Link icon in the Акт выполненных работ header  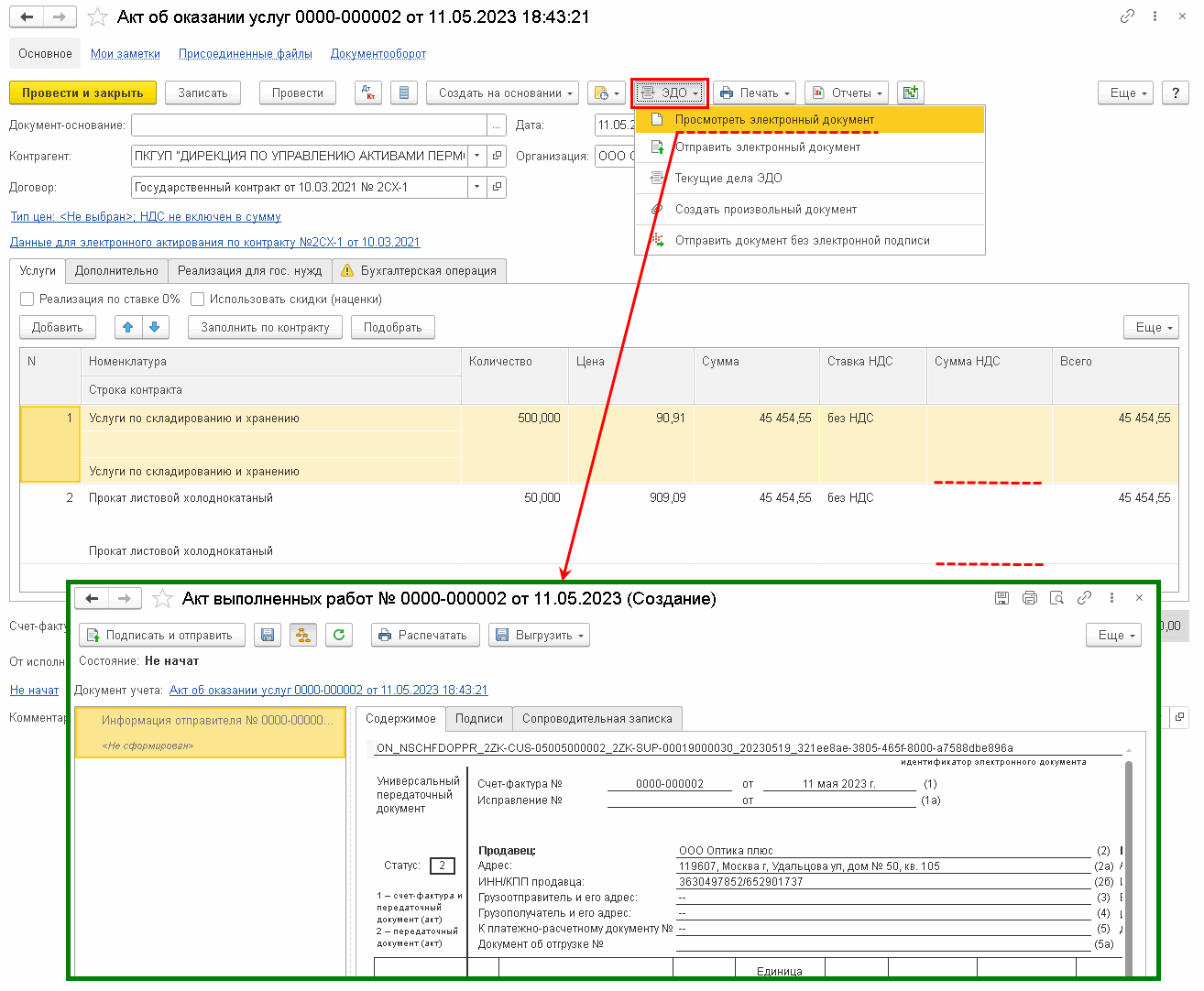1084,597
